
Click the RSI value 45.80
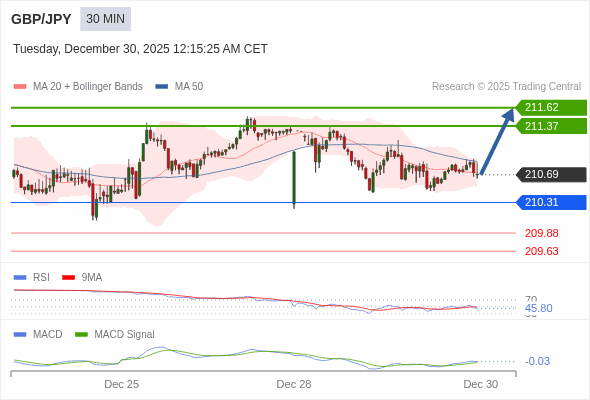click(538, 309)
